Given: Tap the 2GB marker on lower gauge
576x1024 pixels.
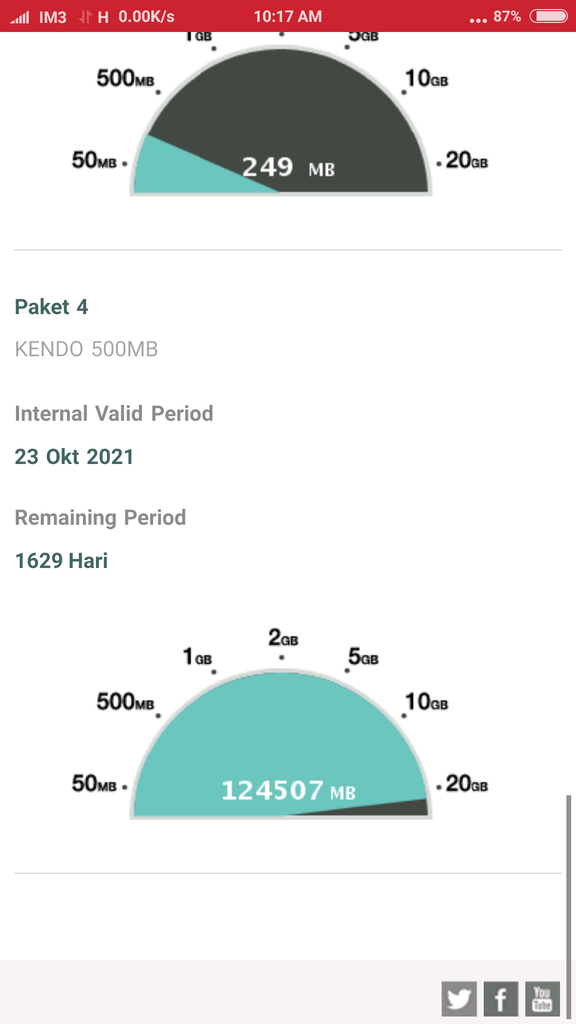Looking at the screenshot, I should click(283, 637).
